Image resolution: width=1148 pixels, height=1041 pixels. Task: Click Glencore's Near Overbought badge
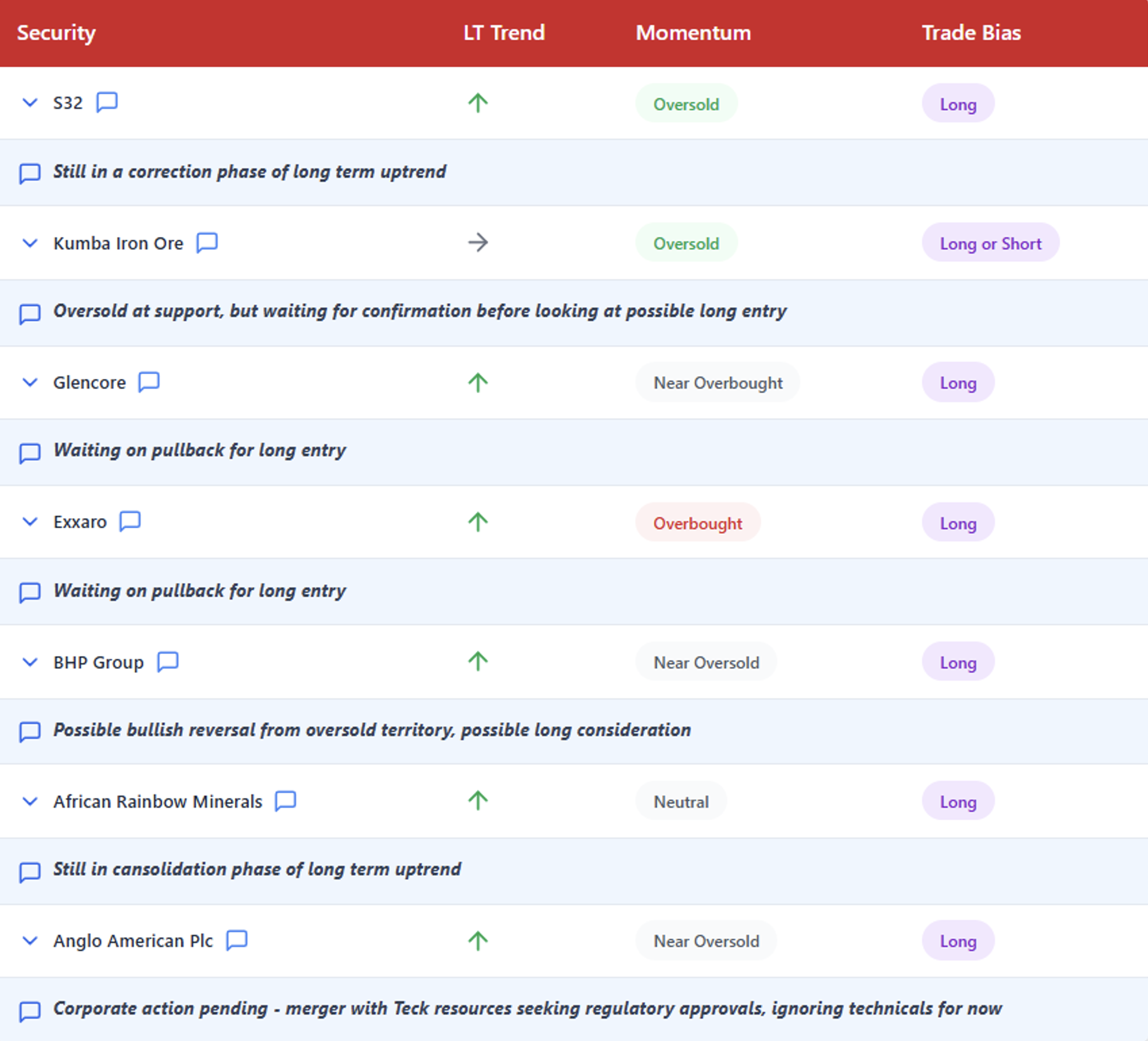[717, 383]
